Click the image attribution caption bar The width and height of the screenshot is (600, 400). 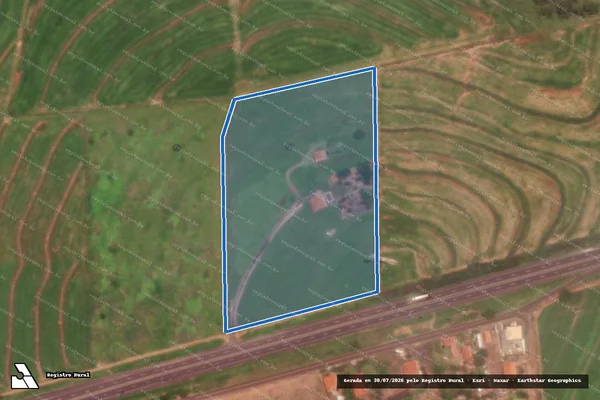pyautogui.click(x=462, y=381)
